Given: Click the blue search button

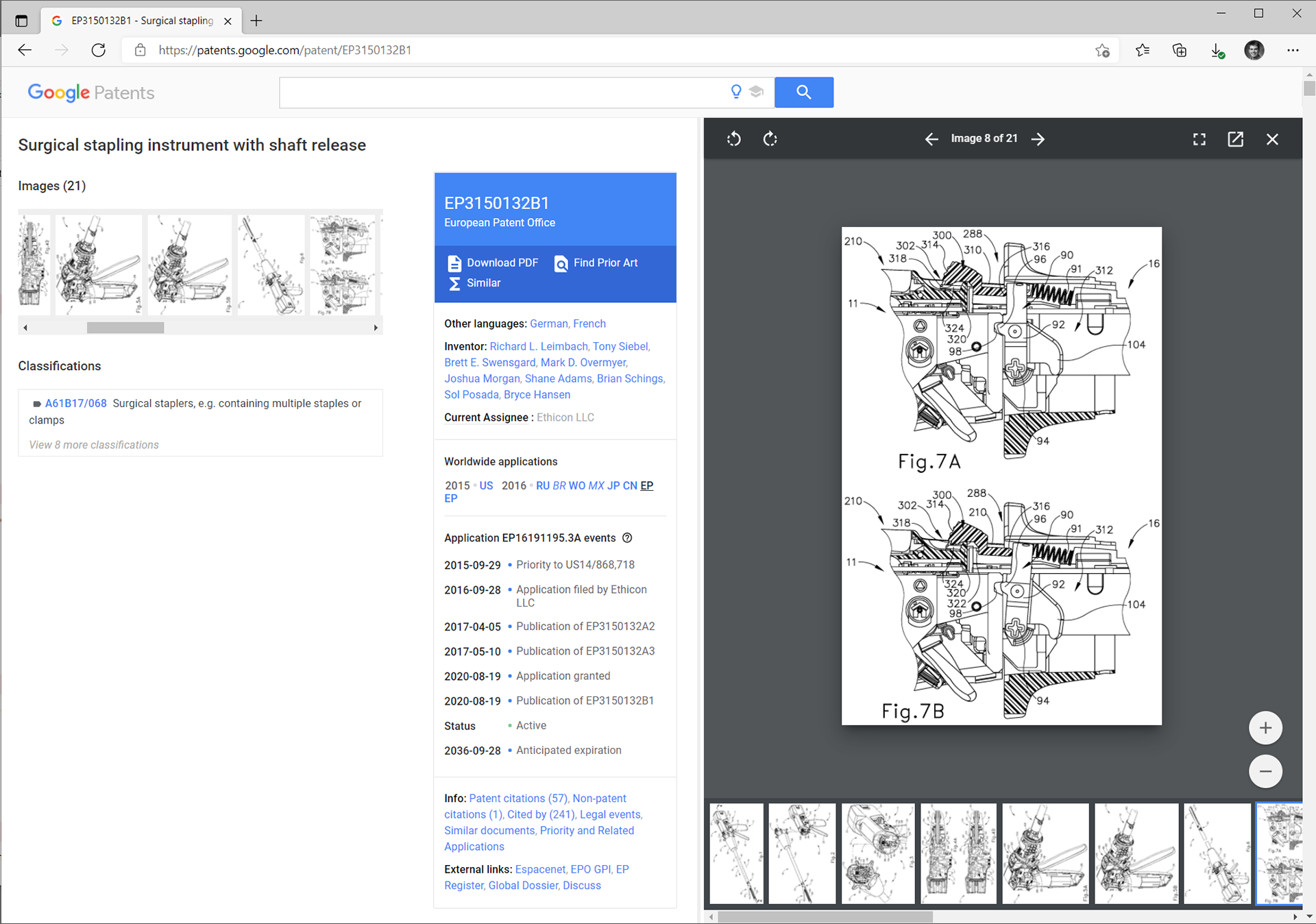Looking at the screenshot, I should click(x=804, y=92).
